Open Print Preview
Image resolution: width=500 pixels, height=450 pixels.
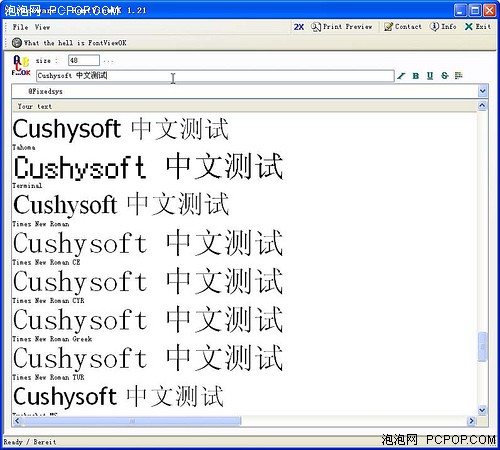(342, 27)
